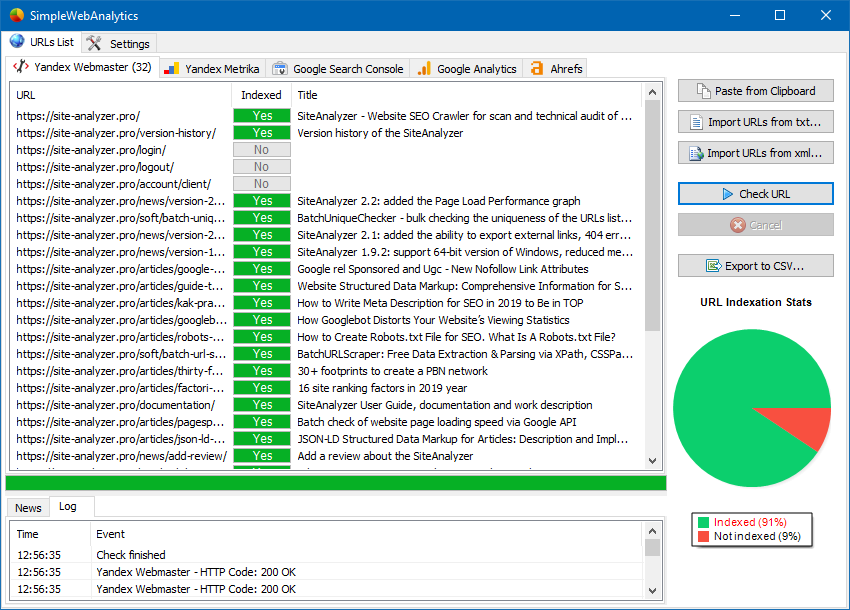The height and width of the screenshot is (610, 850).
Task: Click the Google Analytics orange icon
Action: point(424,69)
